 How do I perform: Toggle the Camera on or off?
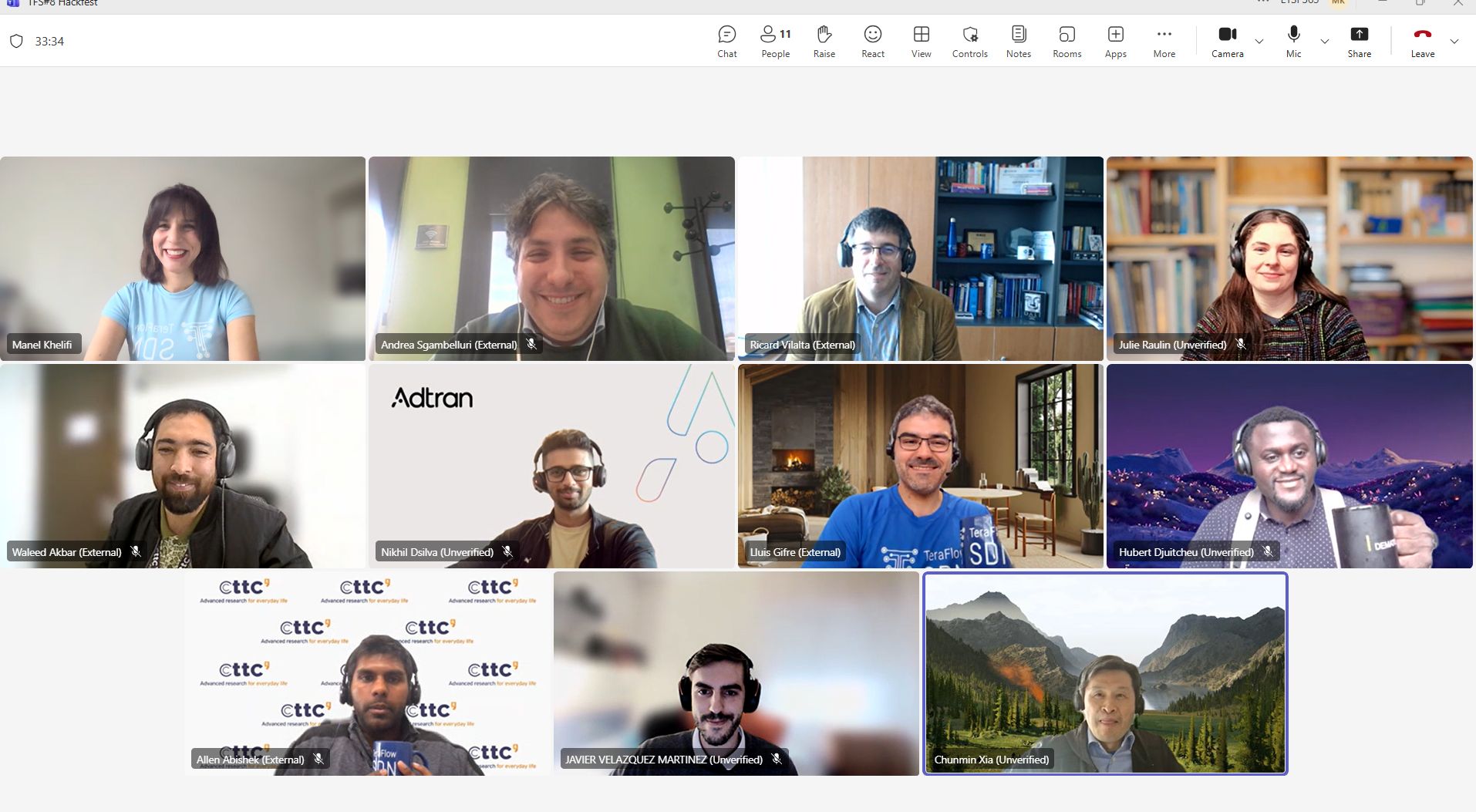click(1227, 42)
